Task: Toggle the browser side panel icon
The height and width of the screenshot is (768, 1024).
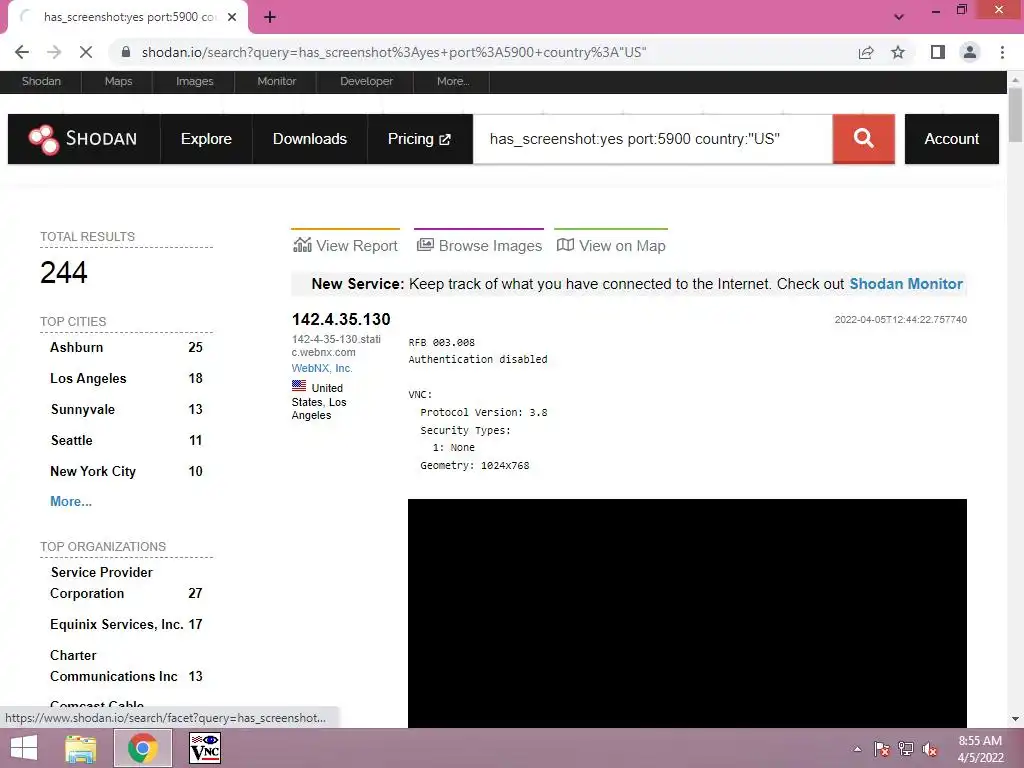Action: point(938,52)
